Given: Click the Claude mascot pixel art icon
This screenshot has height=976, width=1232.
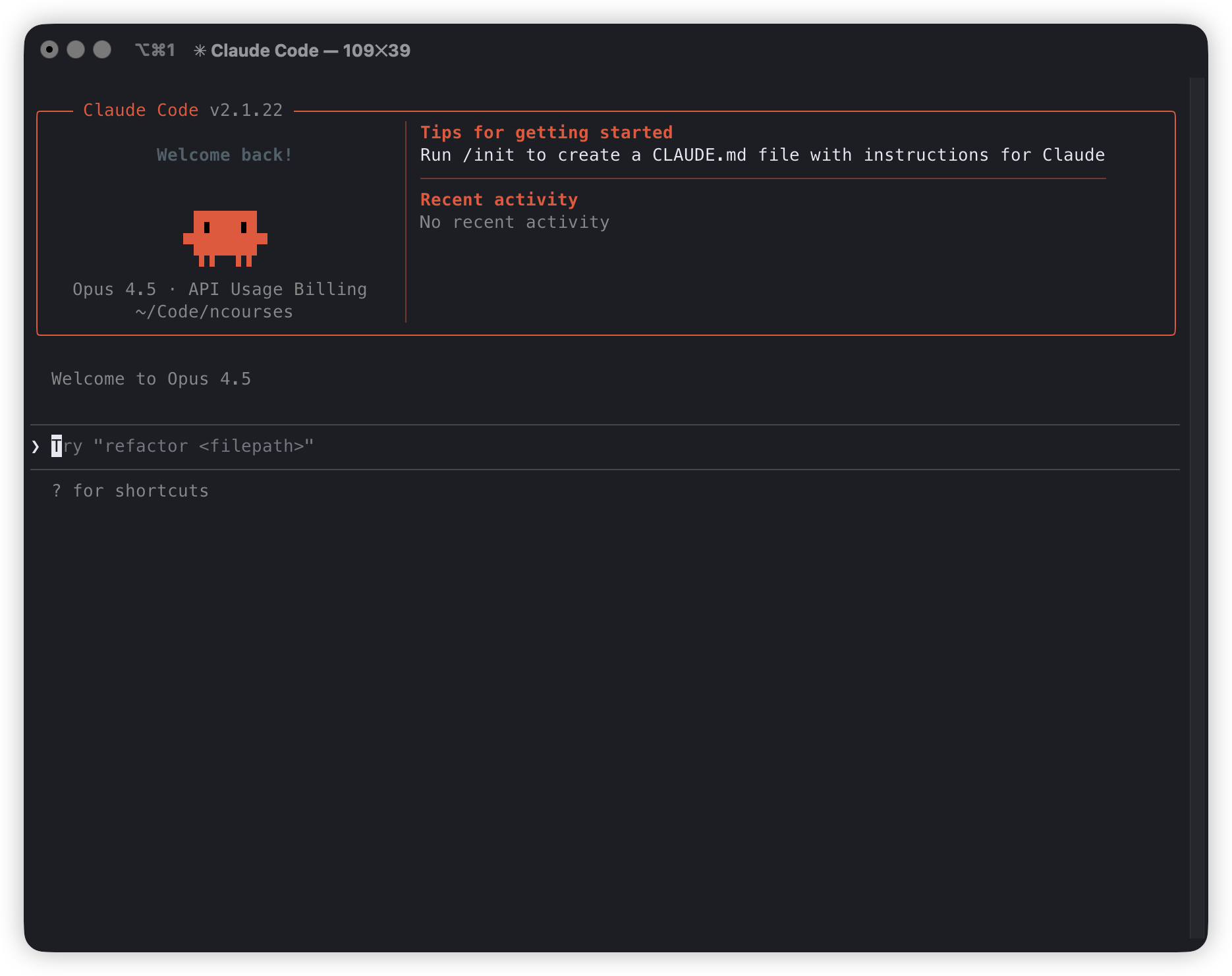Looking at the screenshot, I should (x=225, y=238).
